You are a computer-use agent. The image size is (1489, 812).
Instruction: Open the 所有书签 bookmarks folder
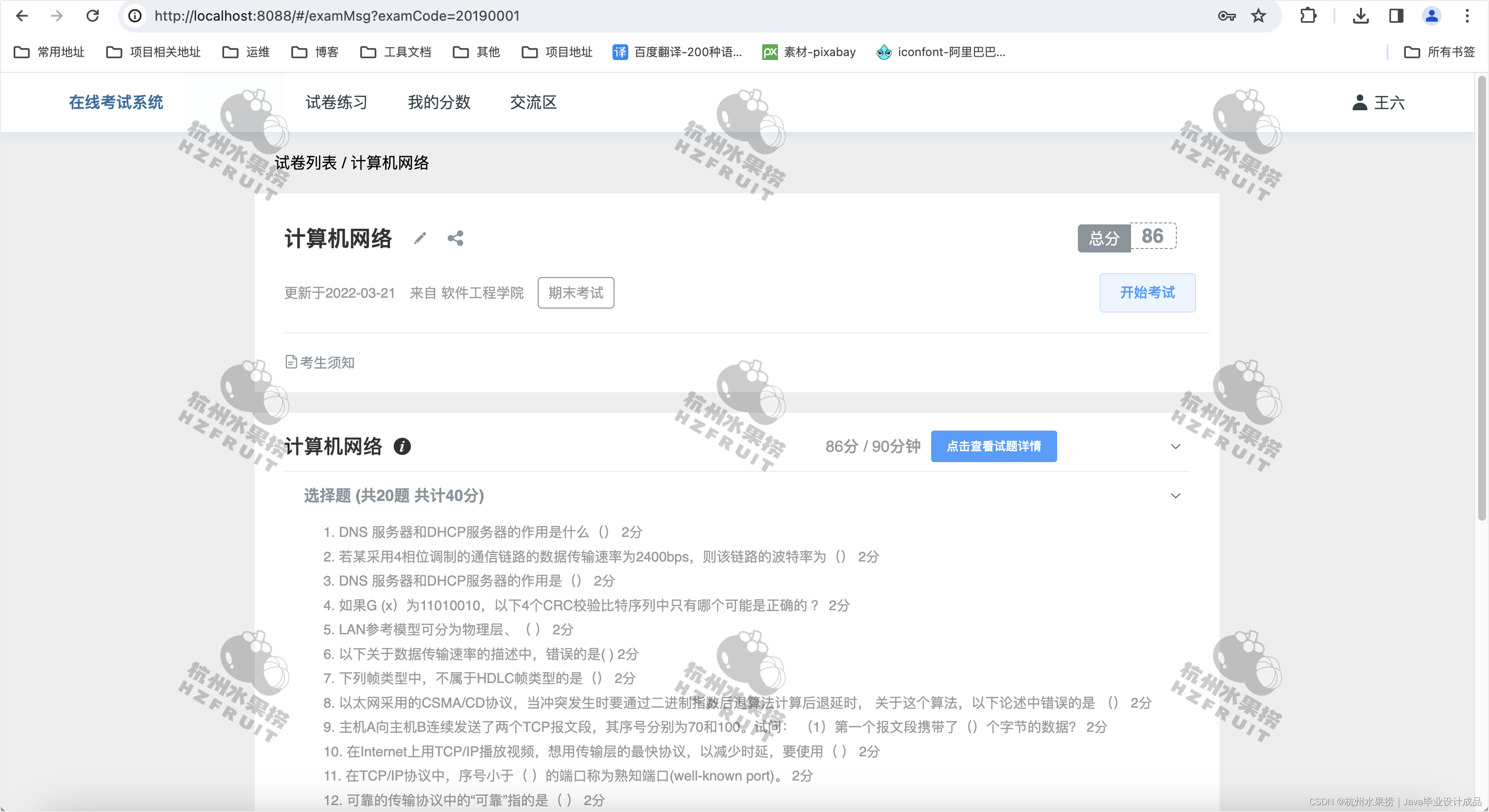click(1439, 52)
